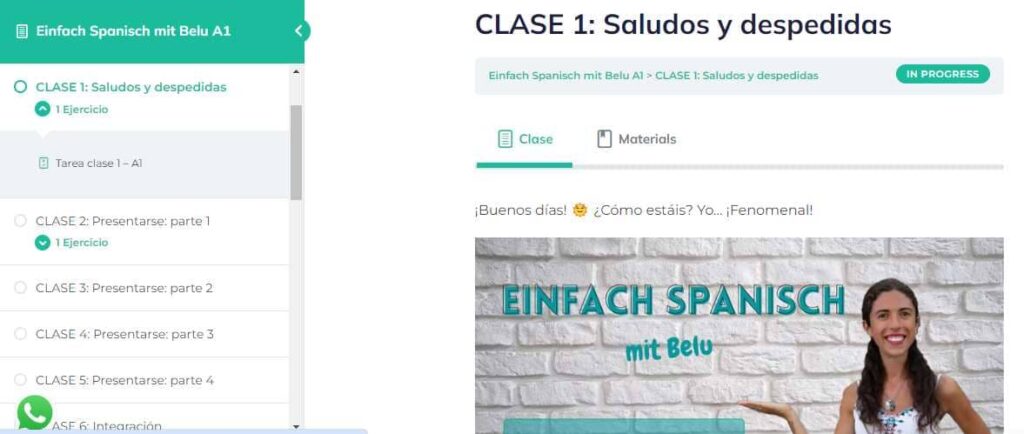Click the Clase tab document icon
This screenshot has width=1024, height=434.
505,139
